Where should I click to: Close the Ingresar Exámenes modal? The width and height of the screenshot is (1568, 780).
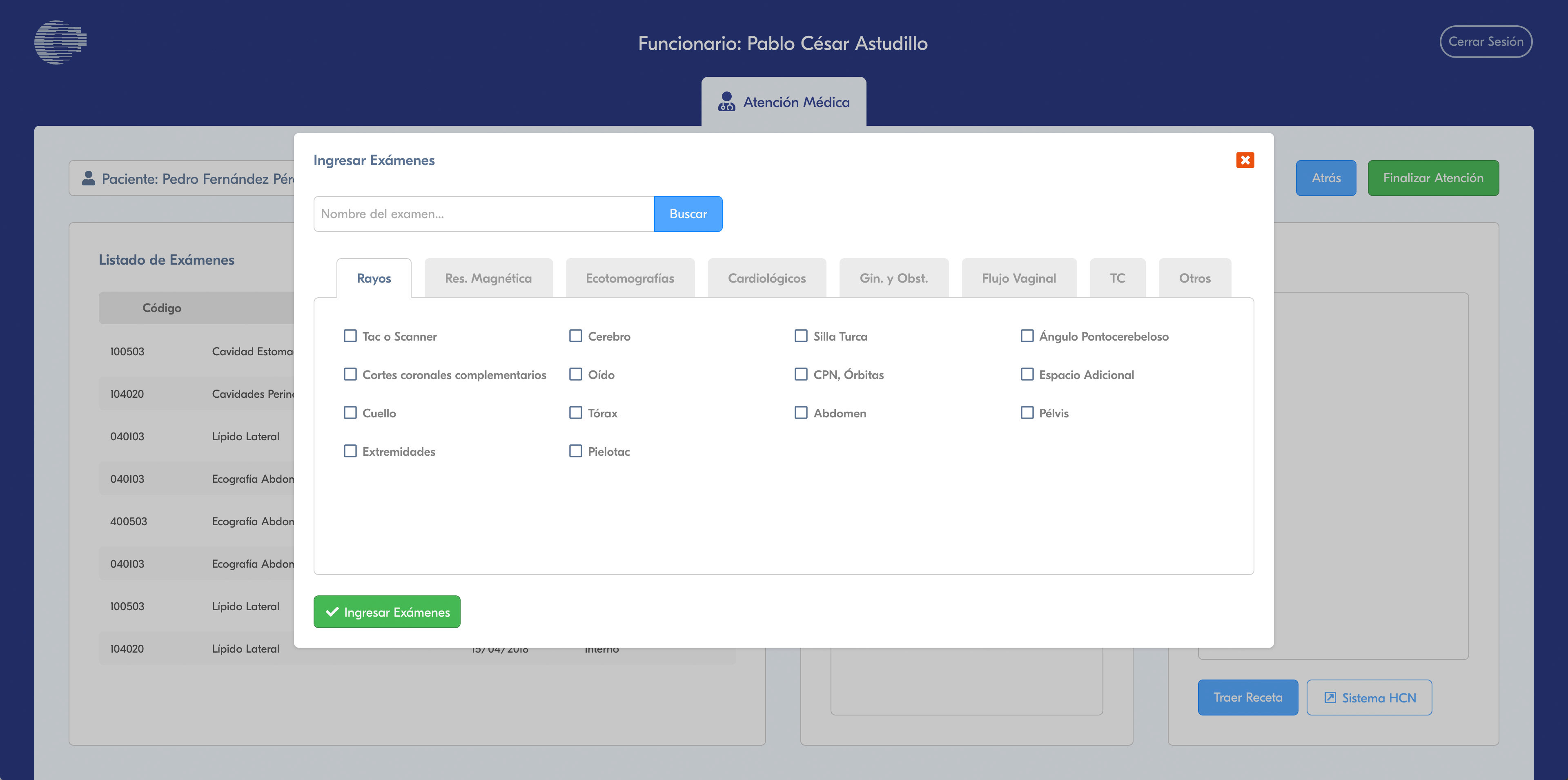pos(1245,160)
